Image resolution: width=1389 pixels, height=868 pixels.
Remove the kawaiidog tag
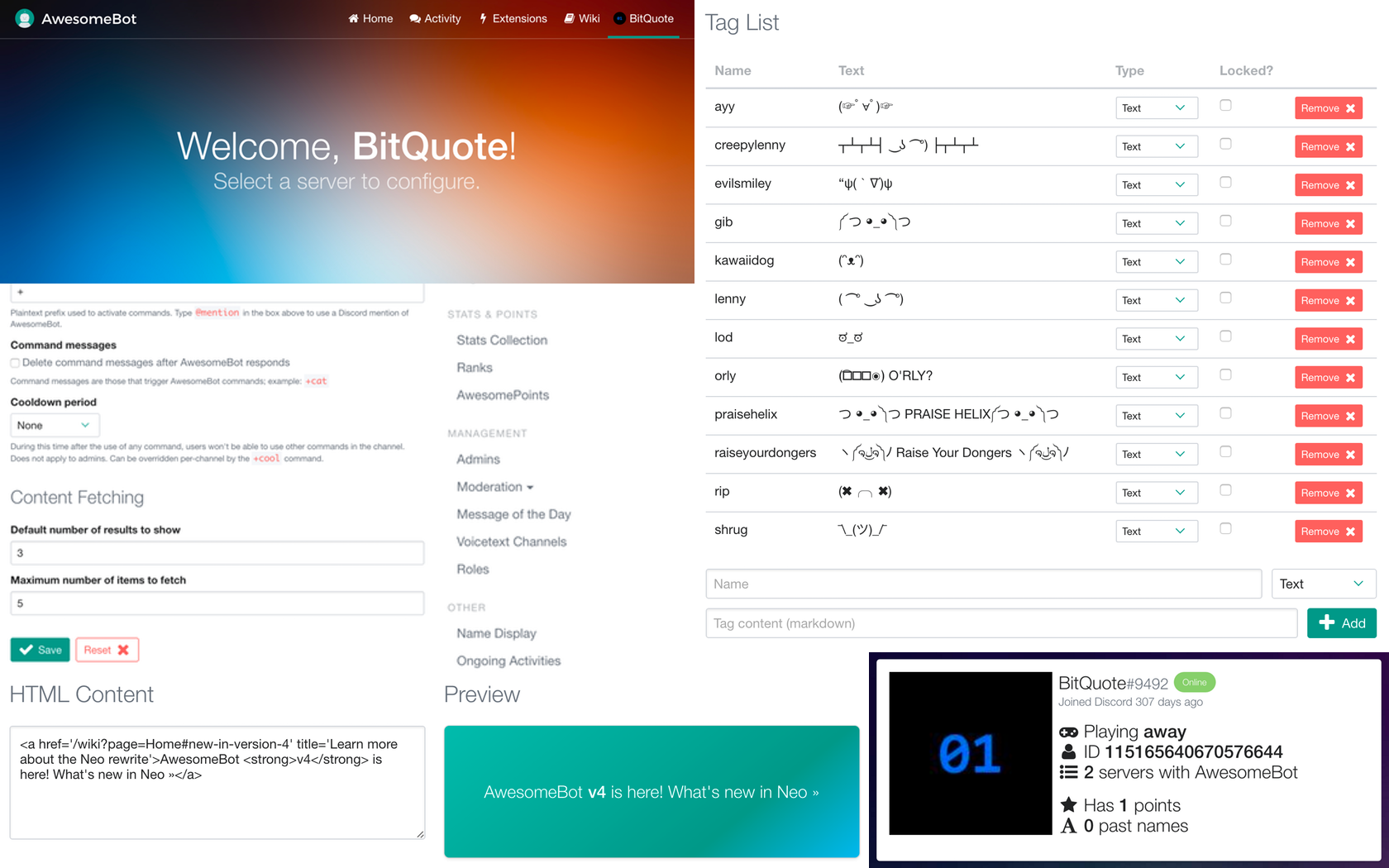pyautogui.click(x=1328, y=262)
